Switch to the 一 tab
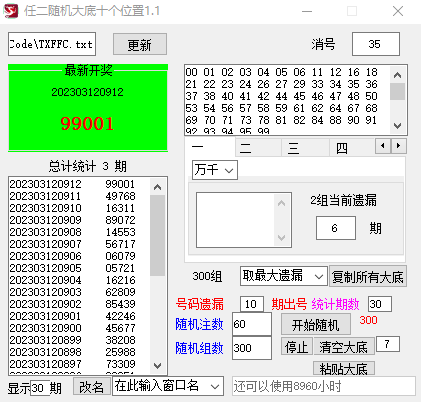The image size is (421, 402). click(x=210, y=147)
